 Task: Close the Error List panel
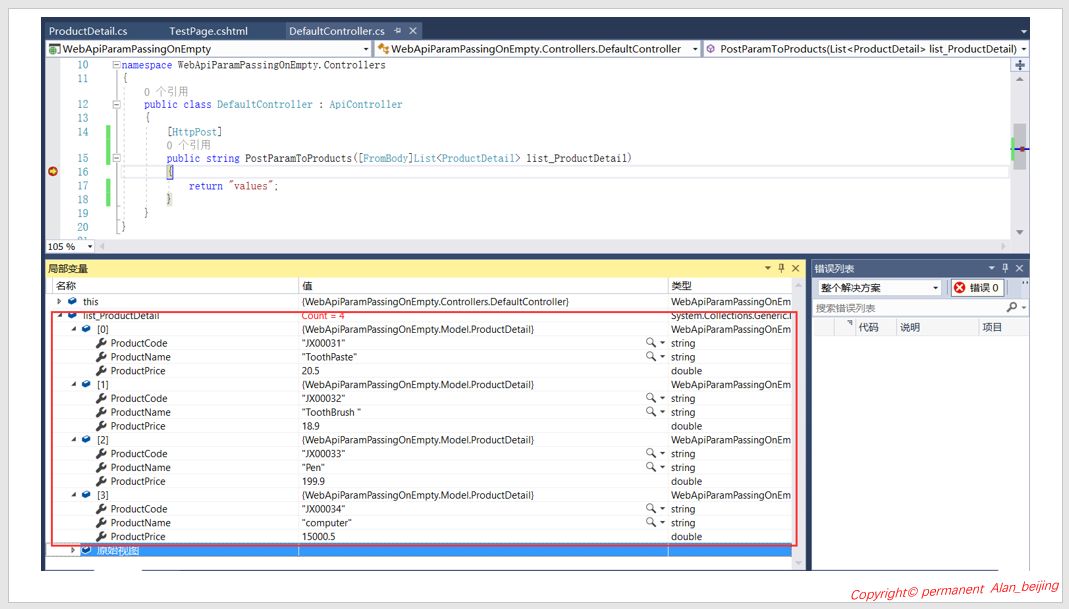pyautogui.click(x=1019, y=268)
